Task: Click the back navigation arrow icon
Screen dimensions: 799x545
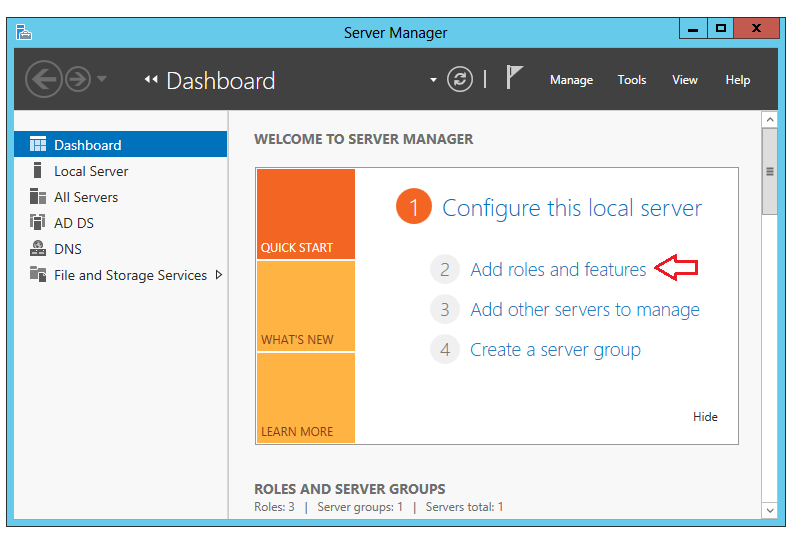Action: (44, 79)
